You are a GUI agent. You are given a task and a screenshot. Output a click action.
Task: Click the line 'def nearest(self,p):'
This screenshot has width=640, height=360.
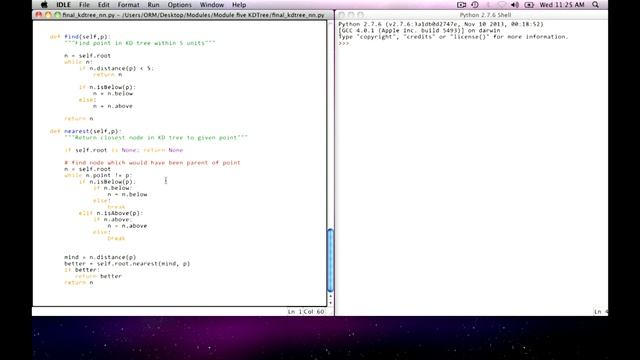click(85, 131)
